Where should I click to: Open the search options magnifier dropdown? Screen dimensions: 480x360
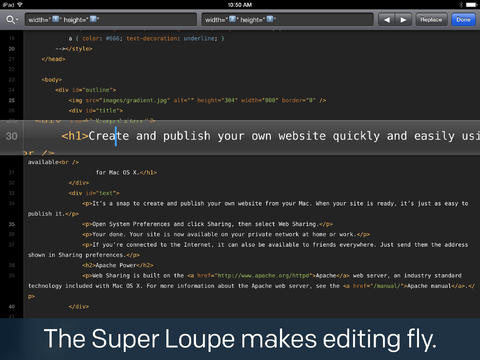click(x=11, y=20)
